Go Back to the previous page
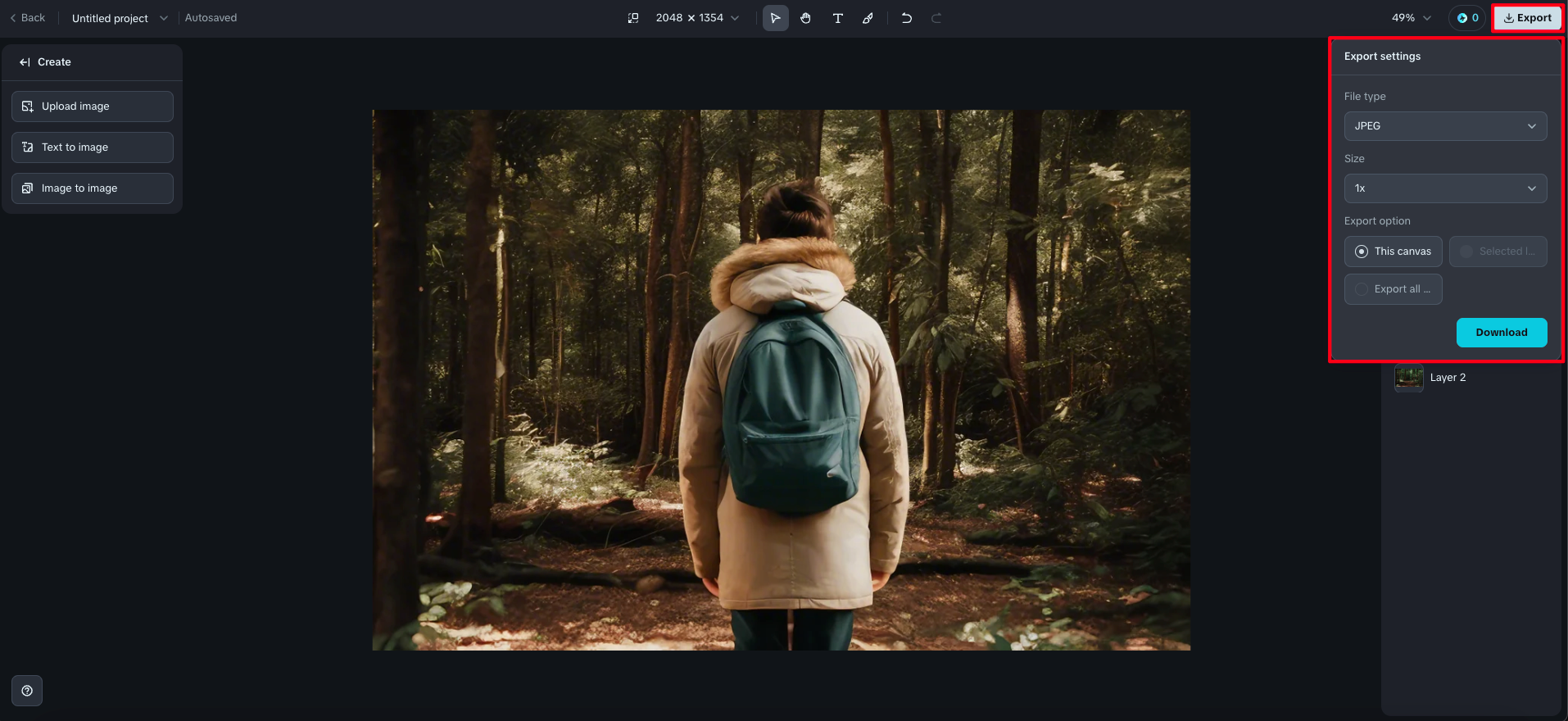Image resolution: width=1568 pixels, height=721 pixels. click(28, 18)
